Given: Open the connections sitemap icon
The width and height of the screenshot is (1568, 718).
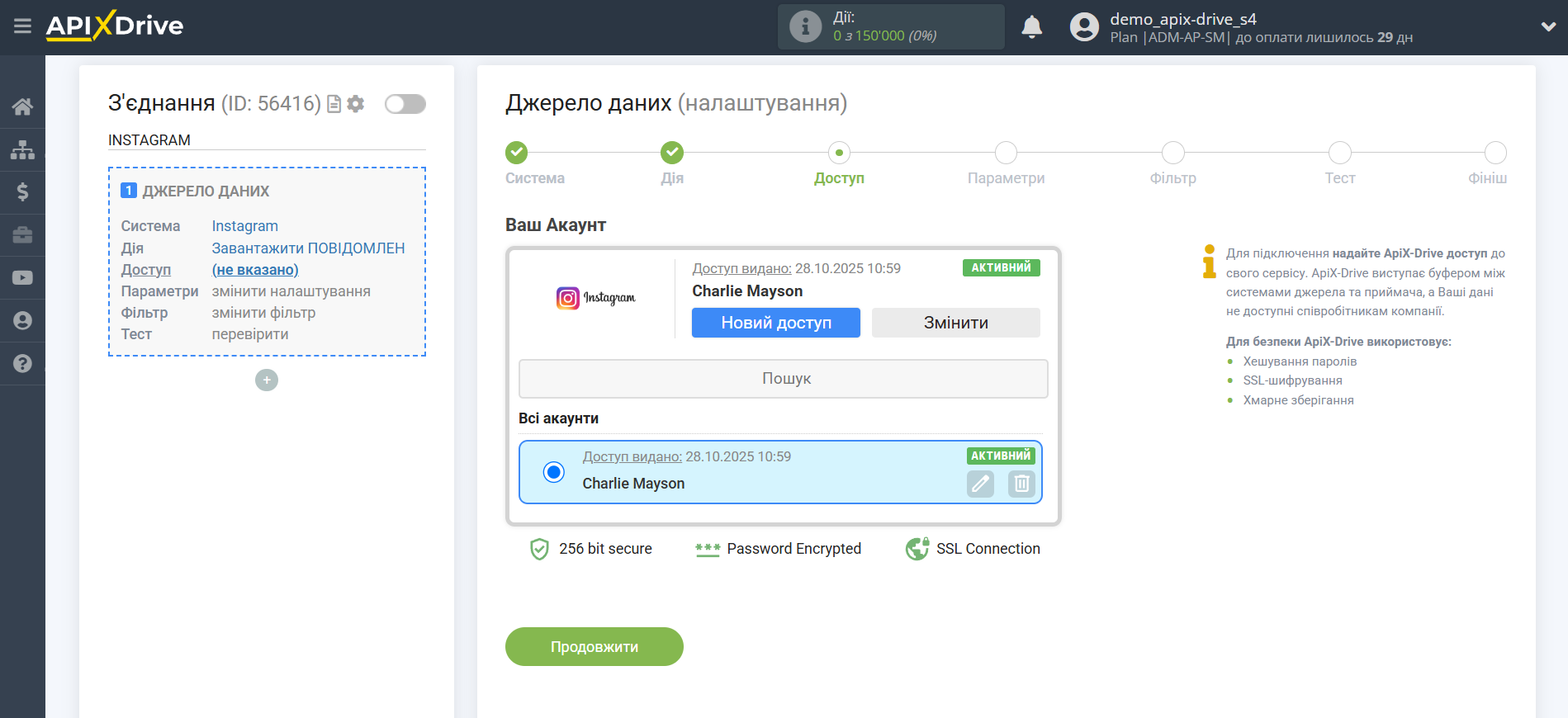Looking at the screenshot, I should coord(22,149).
